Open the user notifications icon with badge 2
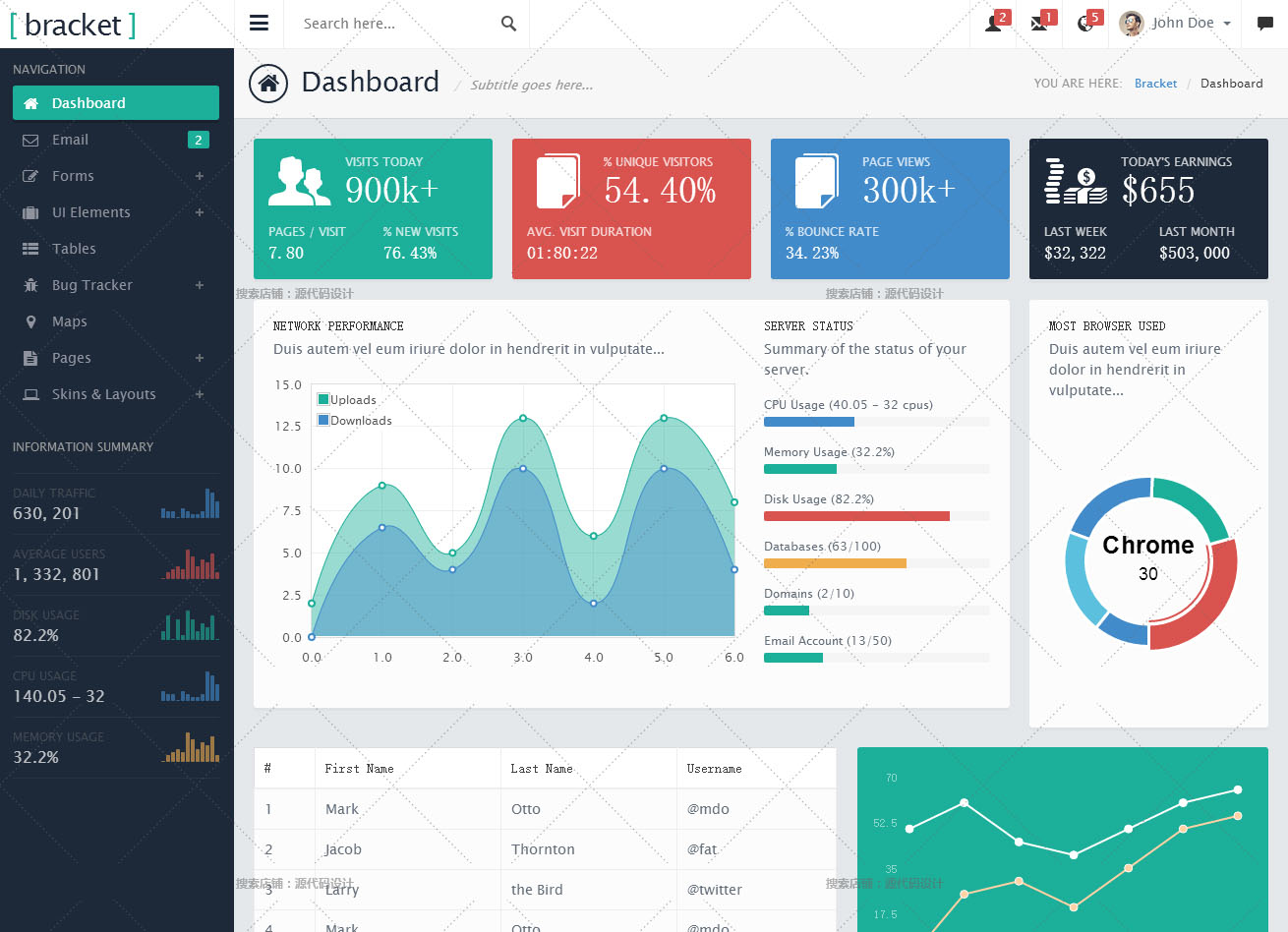The height and width of the screenshot is (932, 1288). coord(994,24)
